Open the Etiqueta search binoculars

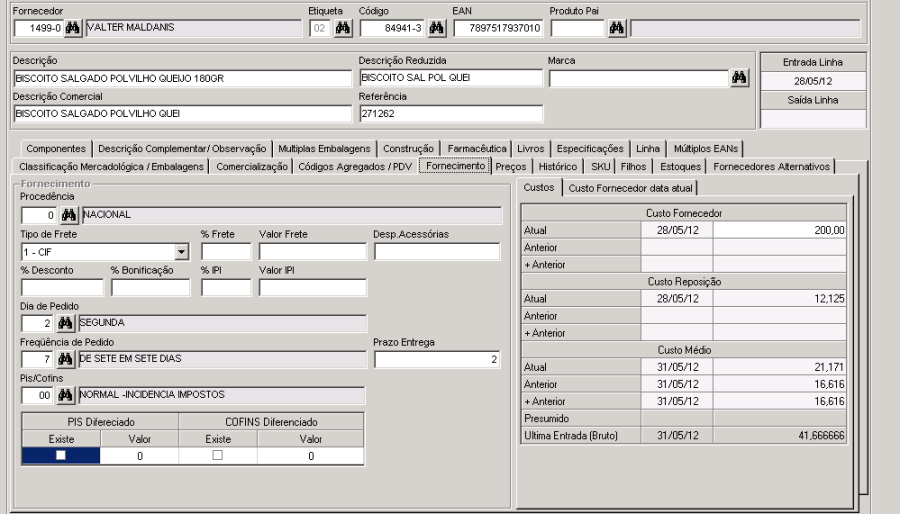343,28
